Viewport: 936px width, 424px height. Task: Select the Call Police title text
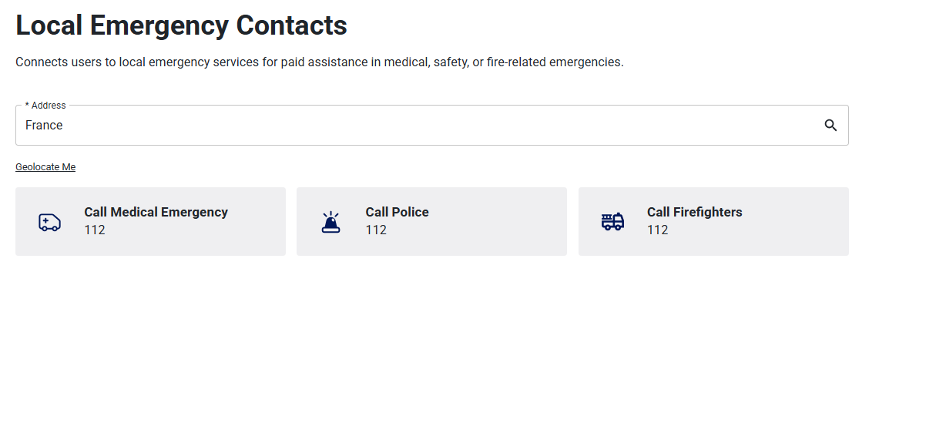pyautogui.click(x=397, y=212)
